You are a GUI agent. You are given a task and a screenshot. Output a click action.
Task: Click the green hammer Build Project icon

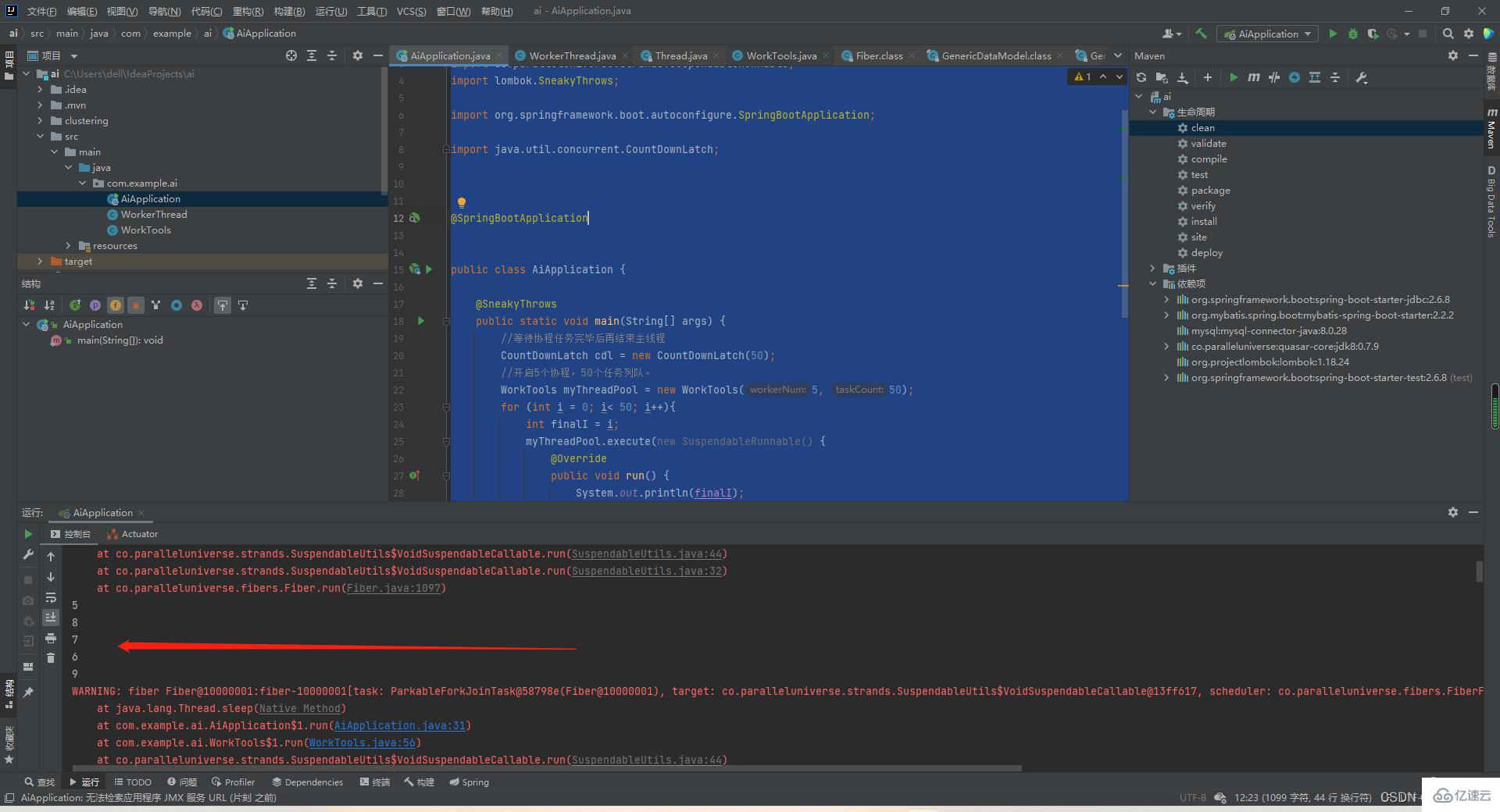[1202, 34]
